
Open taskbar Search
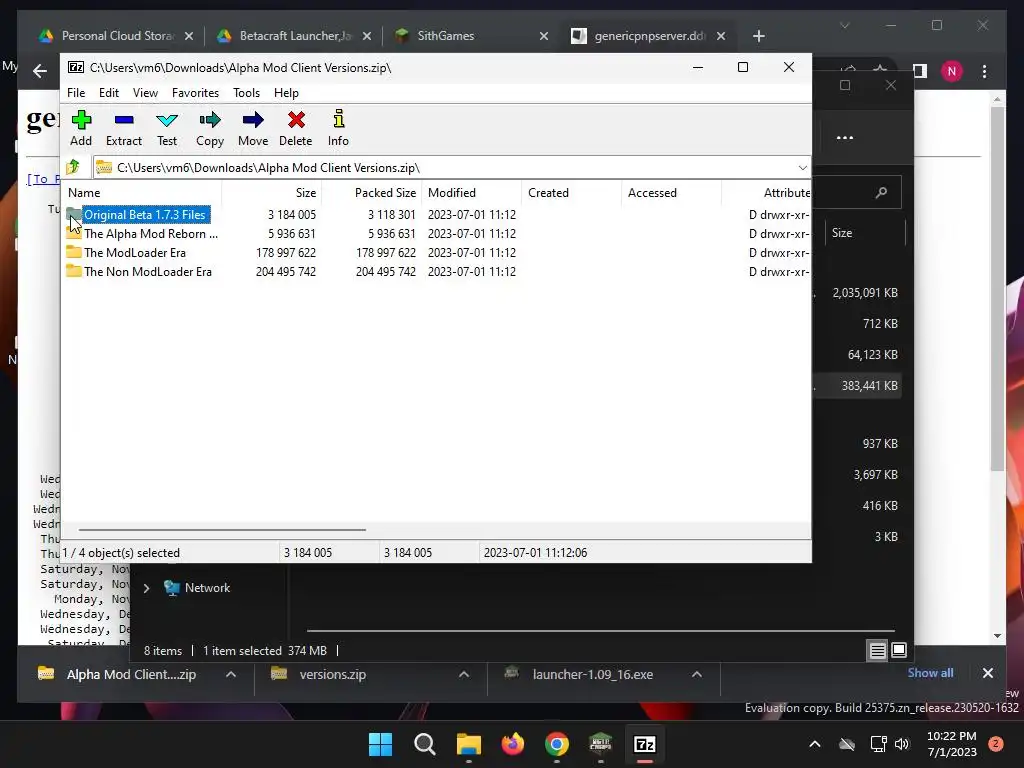(x=424, y=744)
